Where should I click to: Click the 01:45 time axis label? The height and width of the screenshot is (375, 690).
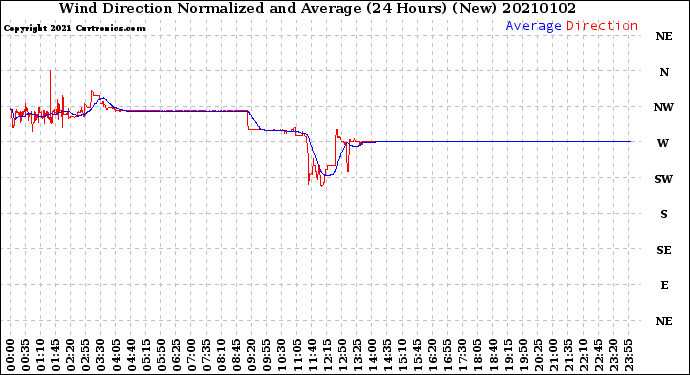pyautogui.click(x=56, y=355)
